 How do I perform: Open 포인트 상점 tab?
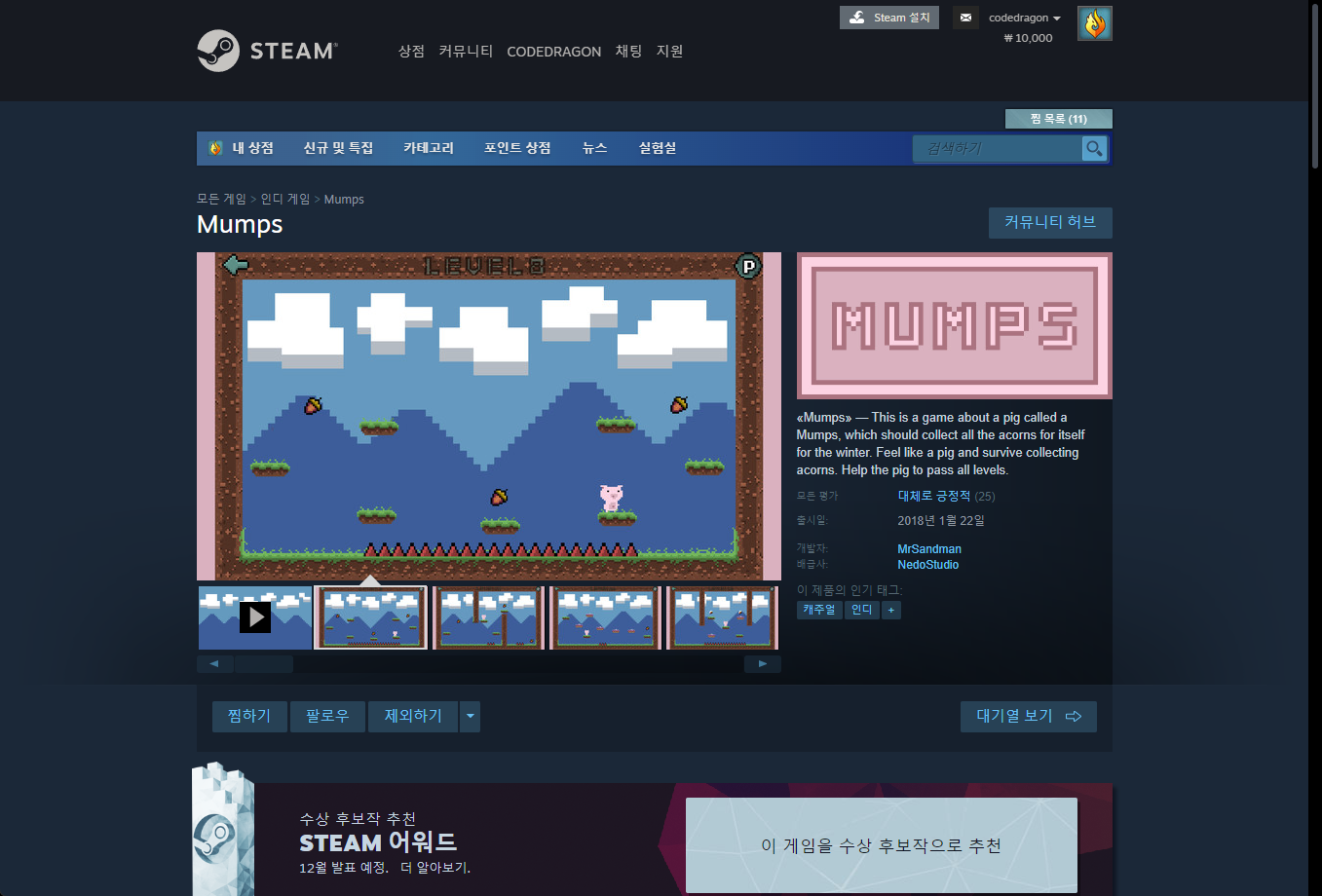(x=517, y=148)
